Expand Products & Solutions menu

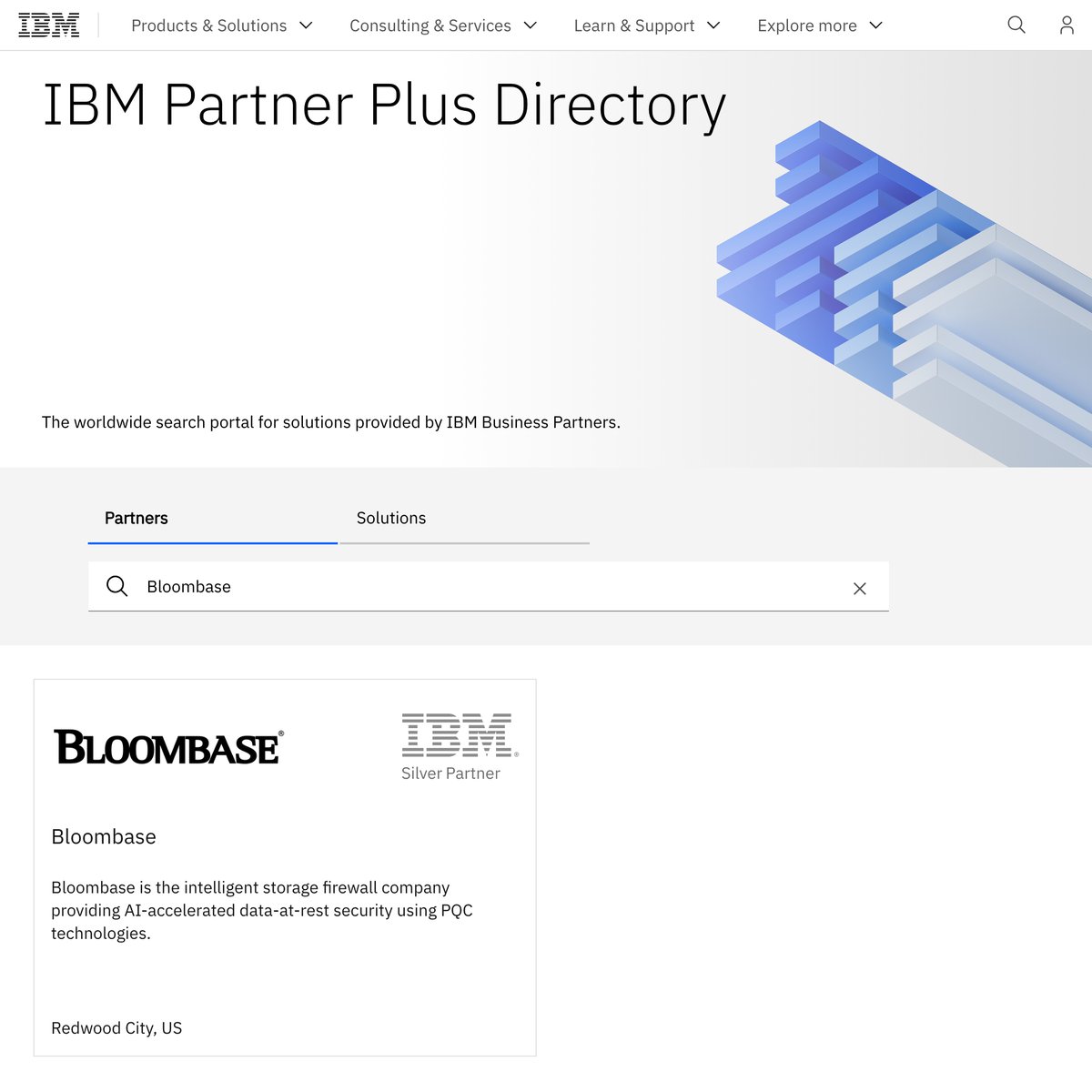[222, 25]
